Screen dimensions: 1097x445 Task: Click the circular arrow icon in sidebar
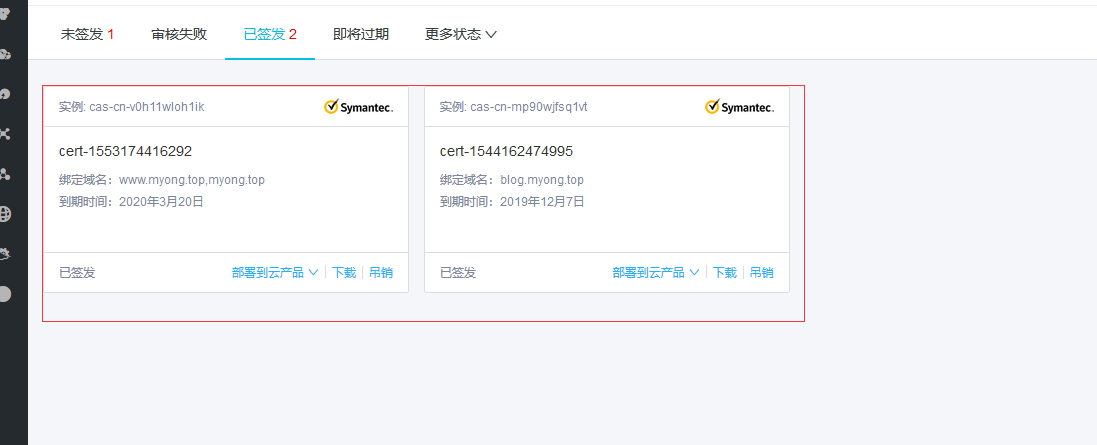pyautogui.click(x=5, y=94)
